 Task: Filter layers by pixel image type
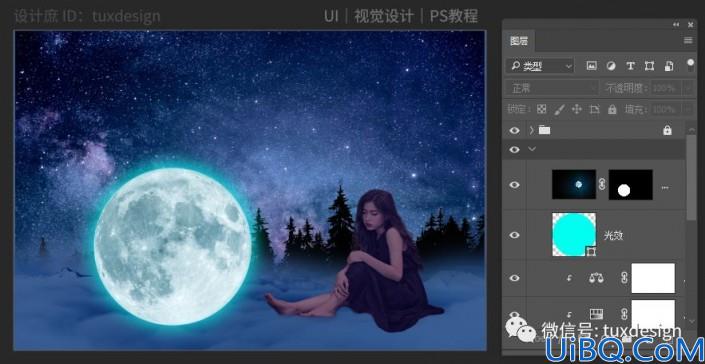tap(591, 66)
